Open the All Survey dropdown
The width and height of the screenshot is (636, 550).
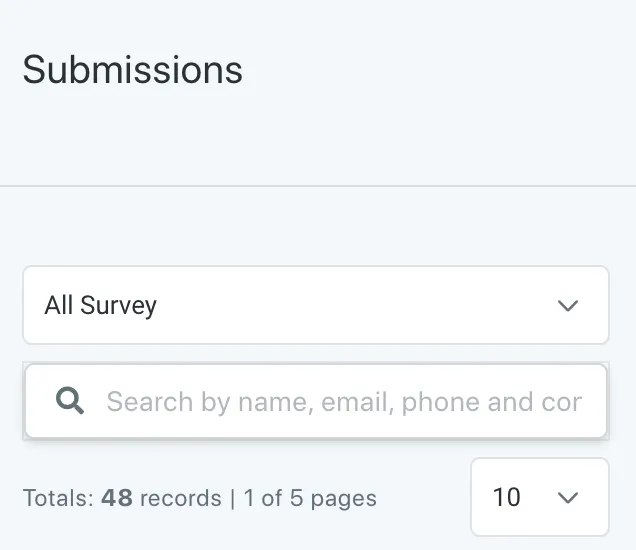click(x=316, y=305)
